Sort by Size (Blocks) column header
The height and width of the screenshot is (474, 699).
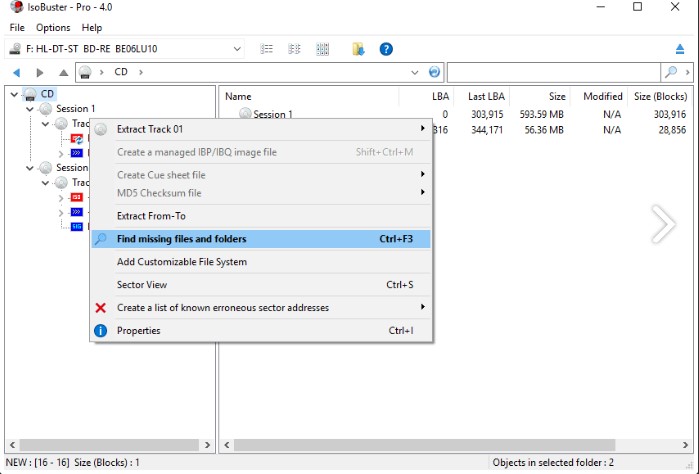tap(660, 96)
